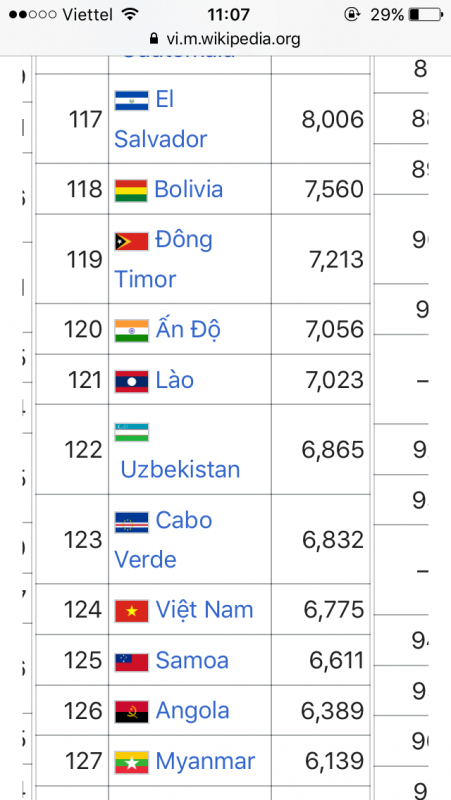Select the table cell with value 7,056
Screen dimensions: 451x800
click(x=320, y=329)
